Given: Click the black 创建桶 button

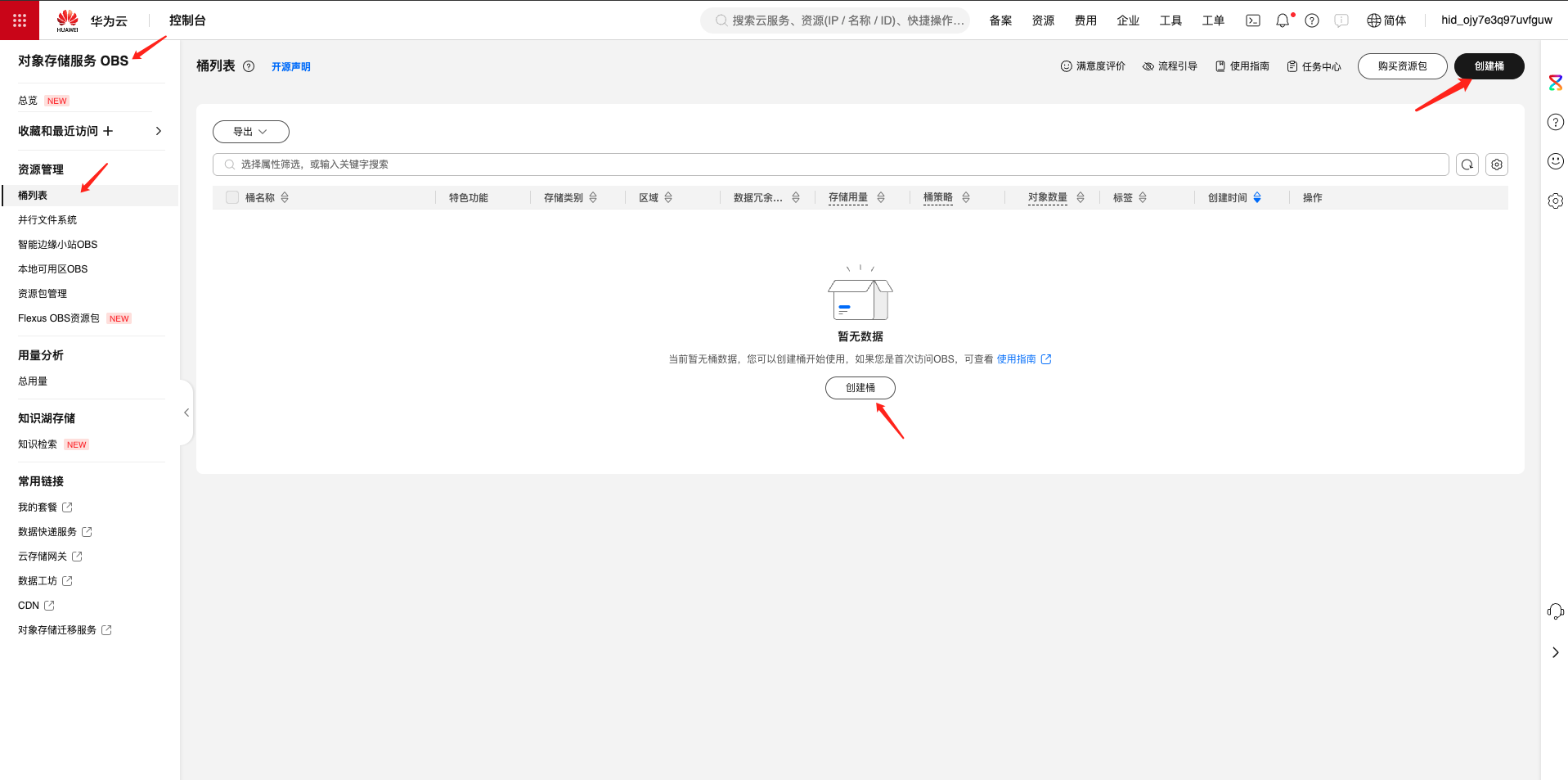Looking at the screenshot, I should tap(1489, 66).
